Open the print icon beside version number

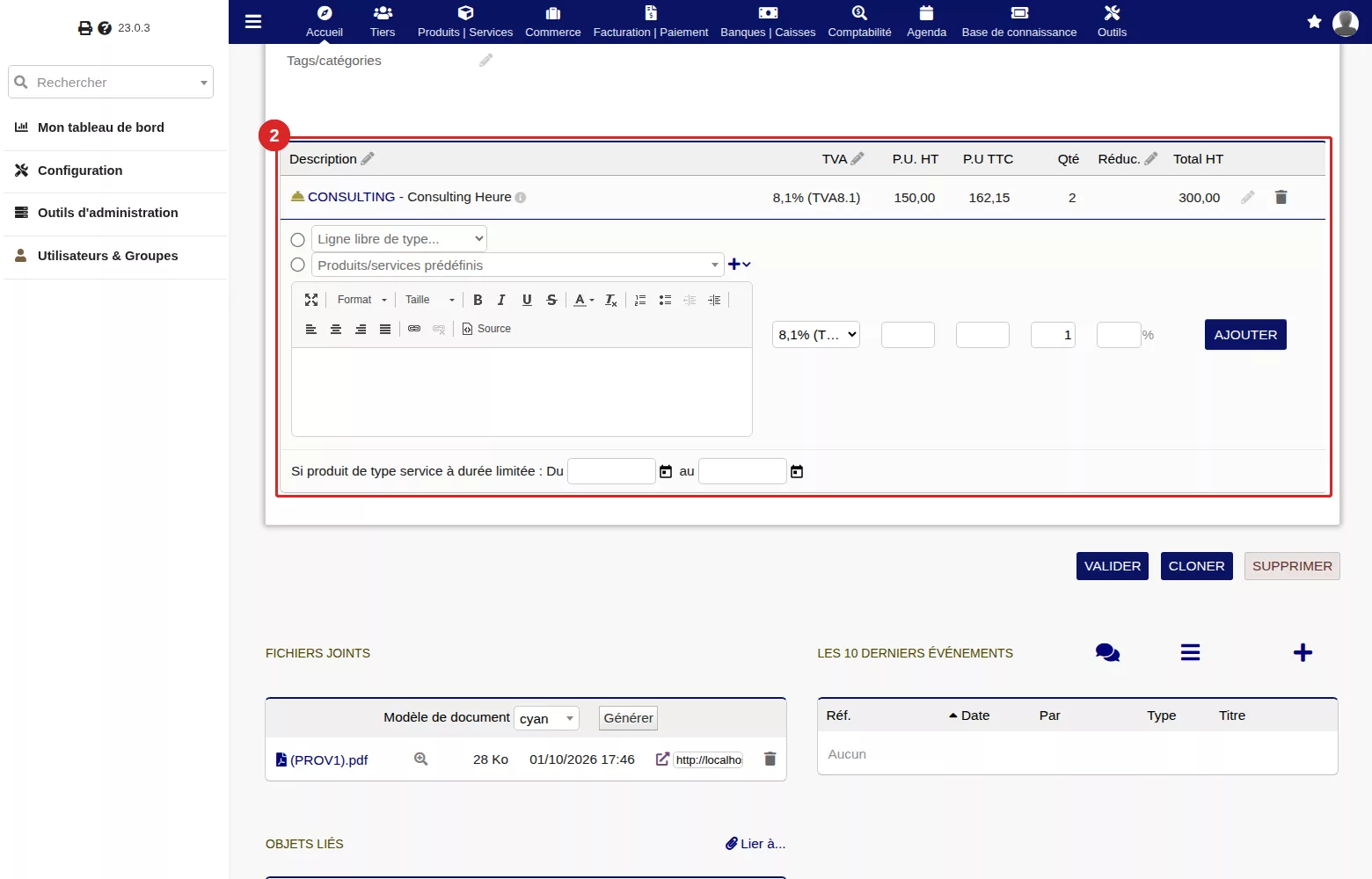(x=85, y=28)
